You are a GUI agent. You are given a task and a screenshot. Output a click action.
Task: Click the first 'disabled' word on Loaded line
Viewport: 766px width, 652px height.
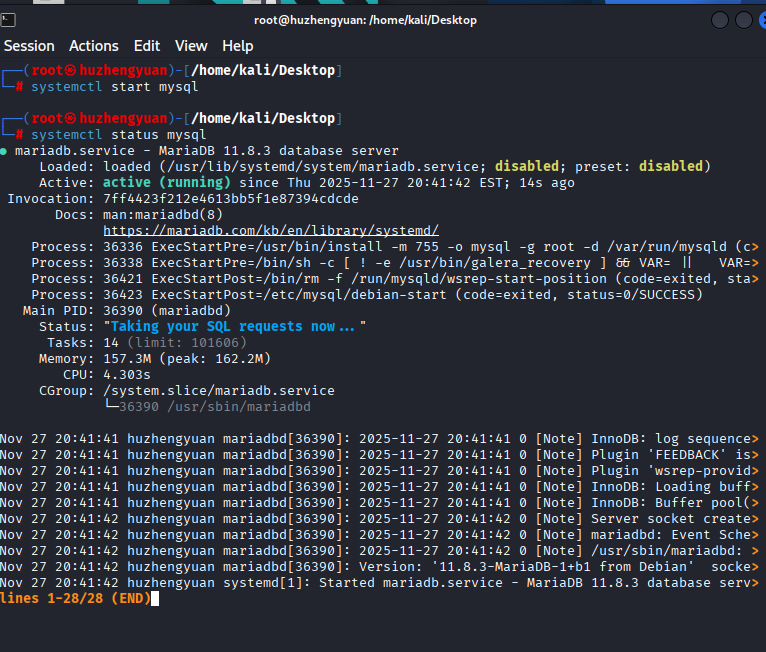(527, 167)
